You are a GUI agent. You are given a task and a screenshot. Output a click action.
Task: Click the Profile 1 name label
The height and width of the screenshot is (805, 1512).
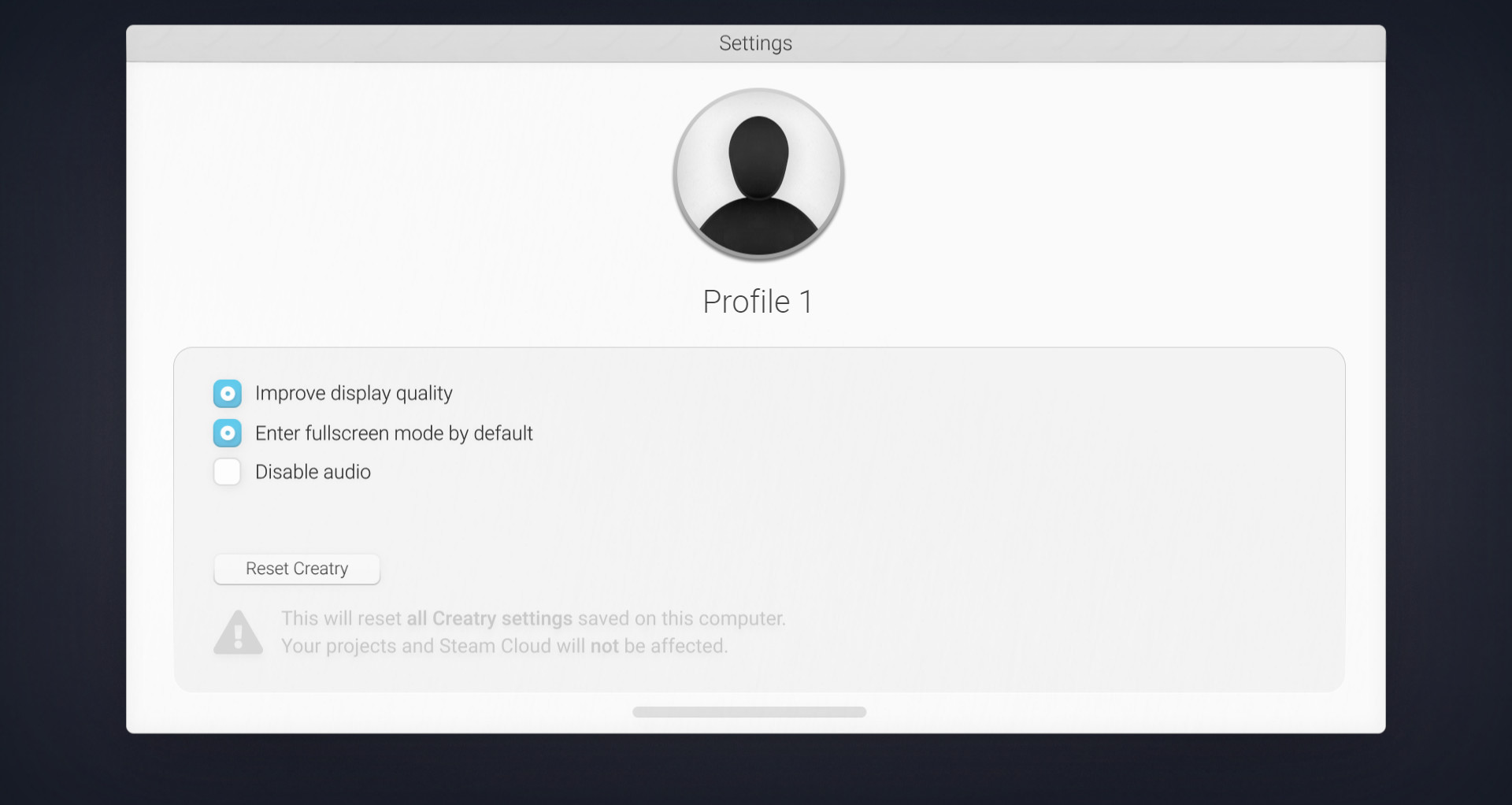(756, 301)
